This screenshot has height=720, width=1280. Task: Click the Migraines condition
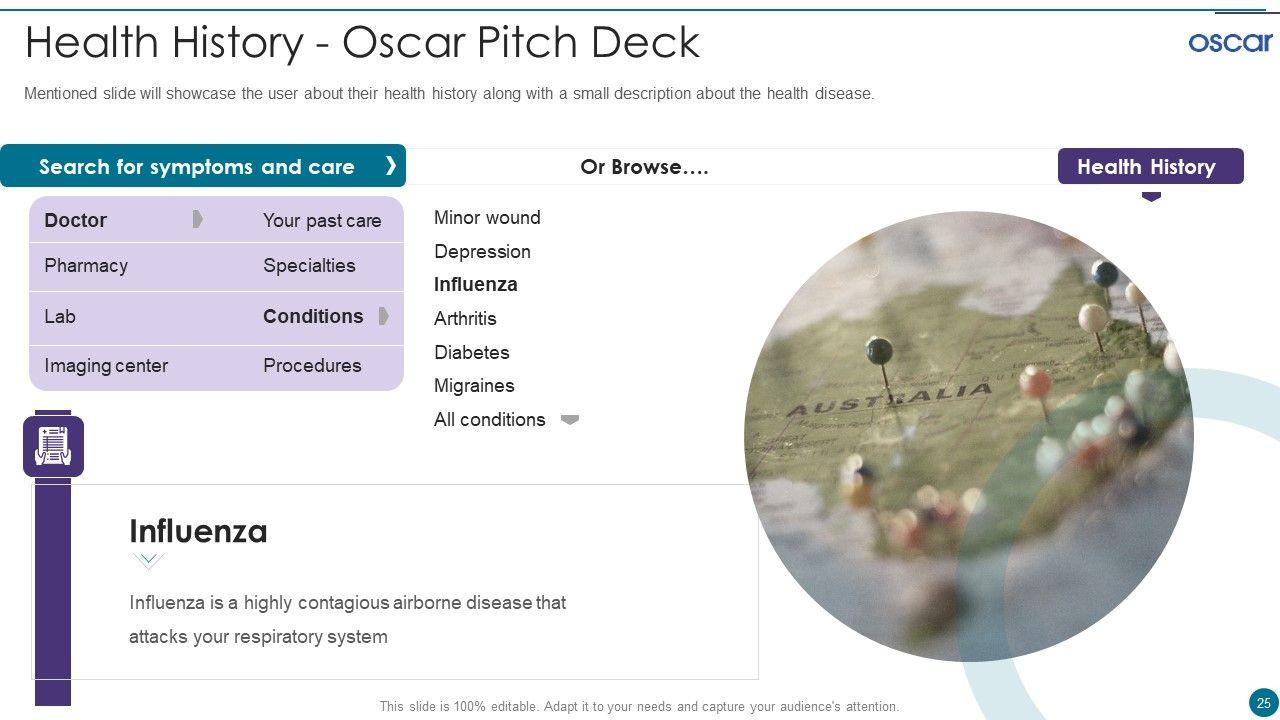tap(474, 386)
